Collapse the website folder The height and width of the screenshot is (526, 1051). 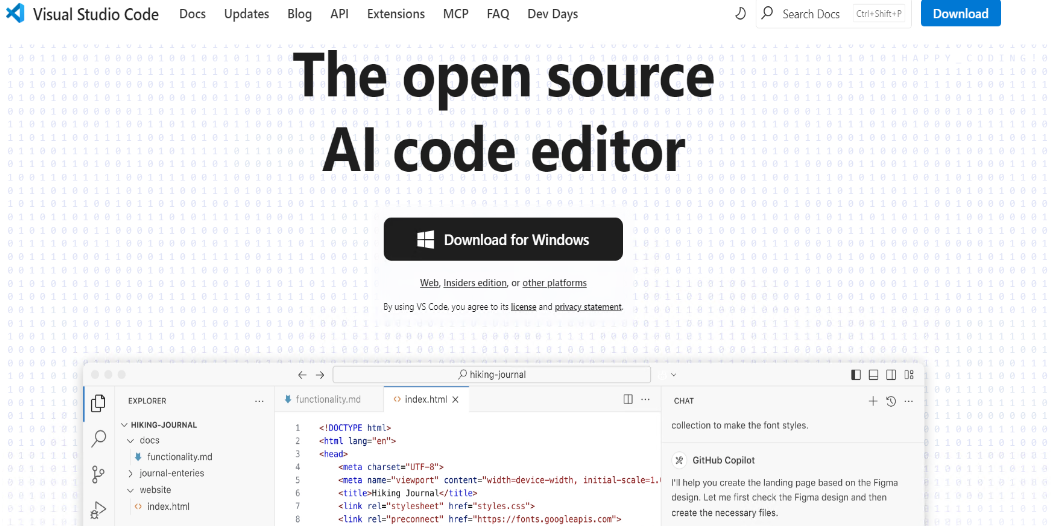coord(130,490)
